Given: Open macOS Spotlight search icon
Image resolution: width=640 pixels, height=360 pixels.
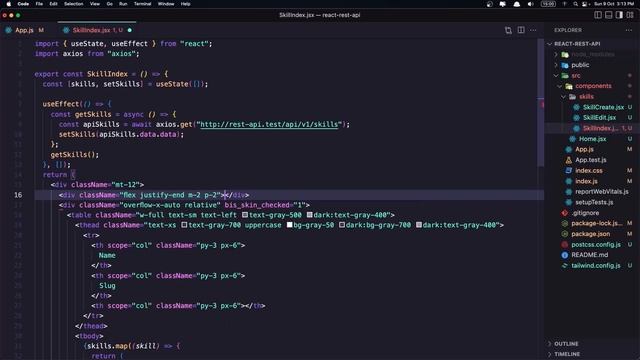Looking at the screenshot, I should [575, 4].
